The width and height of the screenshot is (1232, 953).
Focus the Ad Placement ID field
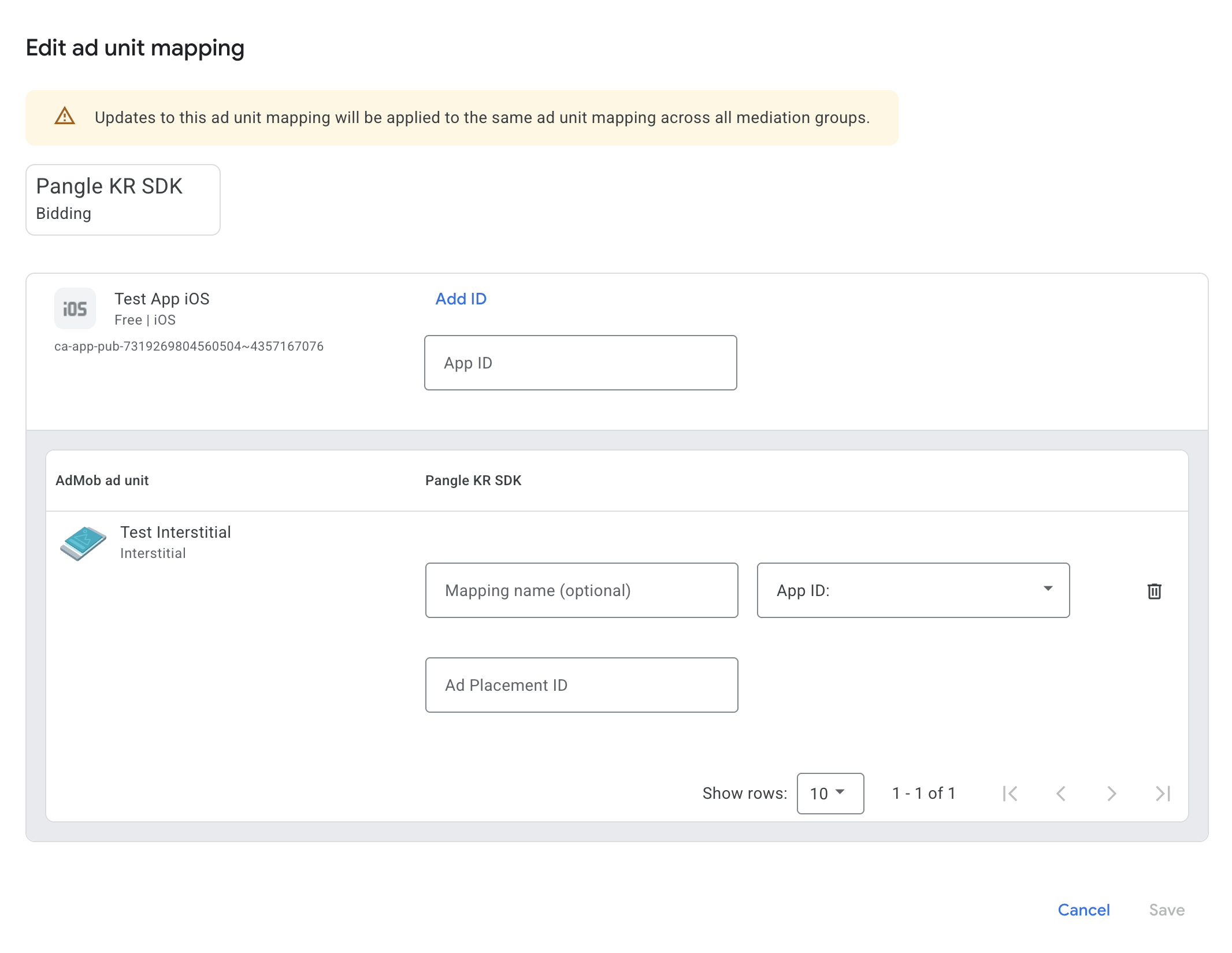pos(582,685)
